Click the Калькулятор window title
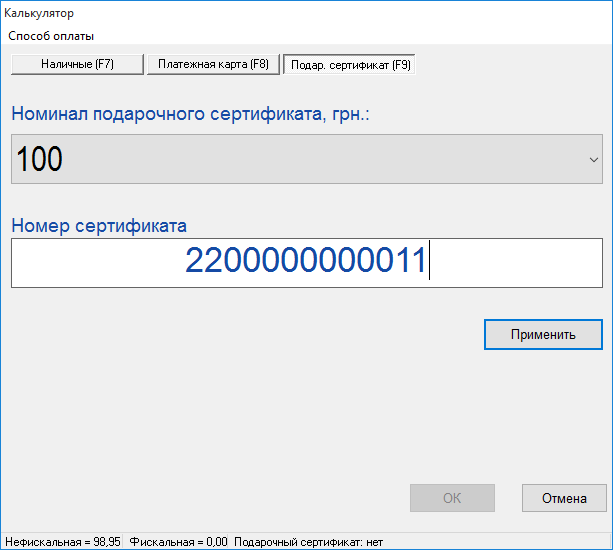This screenshot has height=550, width=613. 39,14
